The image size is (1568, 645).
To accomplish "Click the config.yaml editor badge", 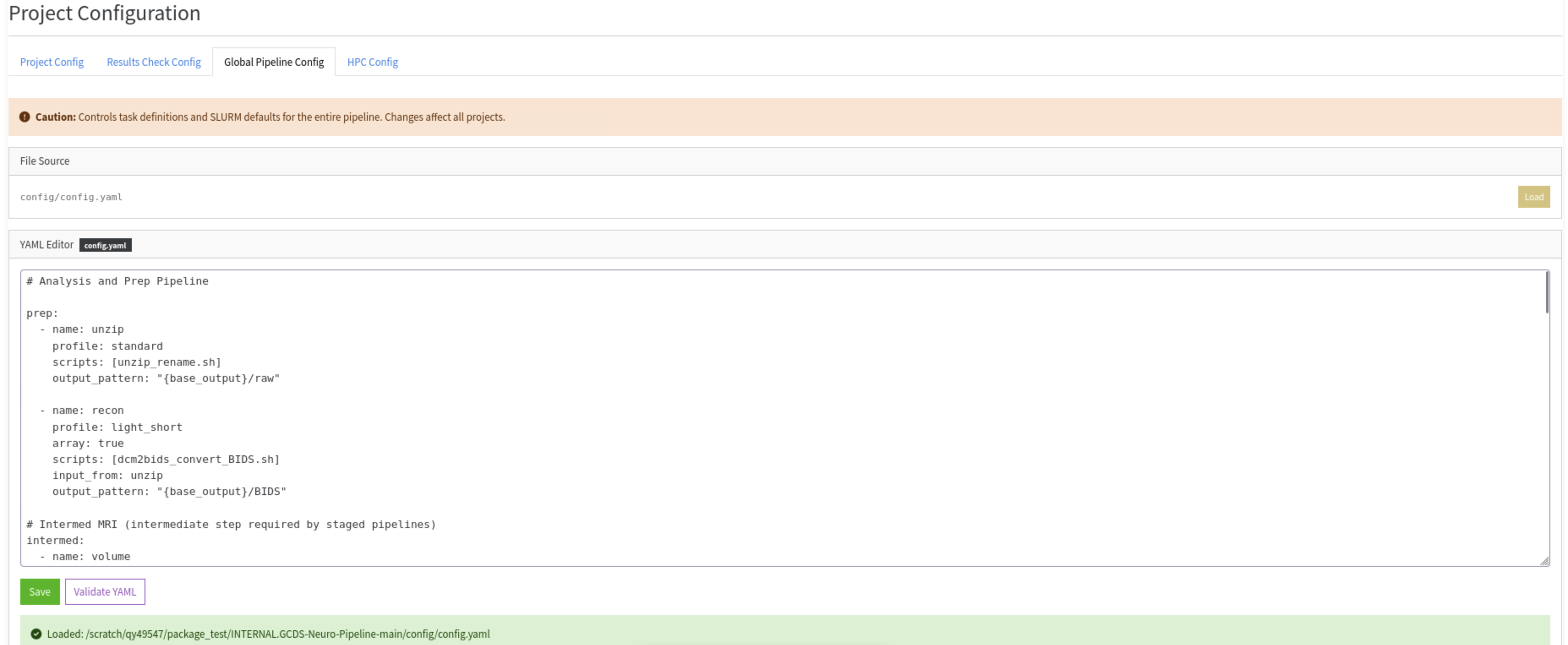I will (x=105, y=245).
